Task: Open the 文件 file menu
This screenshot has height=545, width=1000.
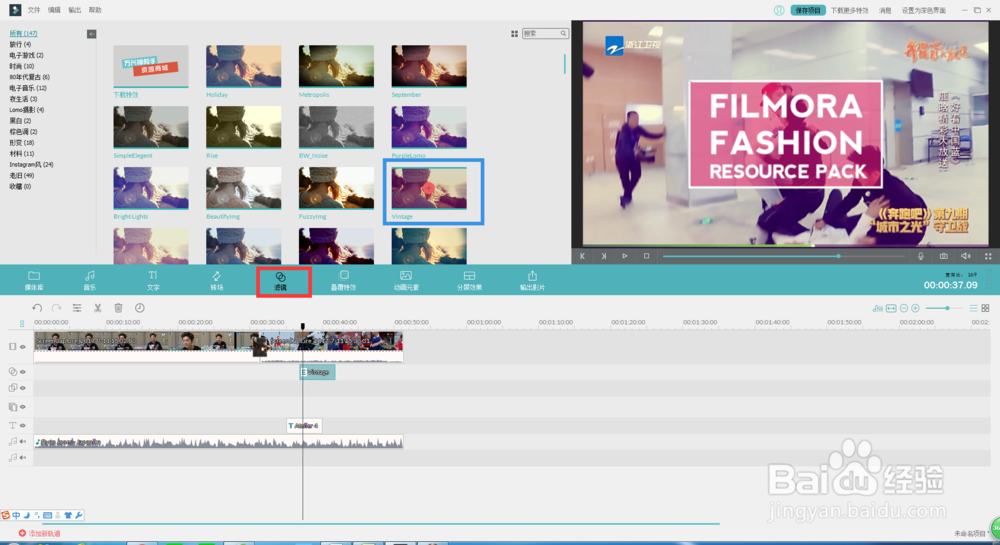Action: (34, 10)
